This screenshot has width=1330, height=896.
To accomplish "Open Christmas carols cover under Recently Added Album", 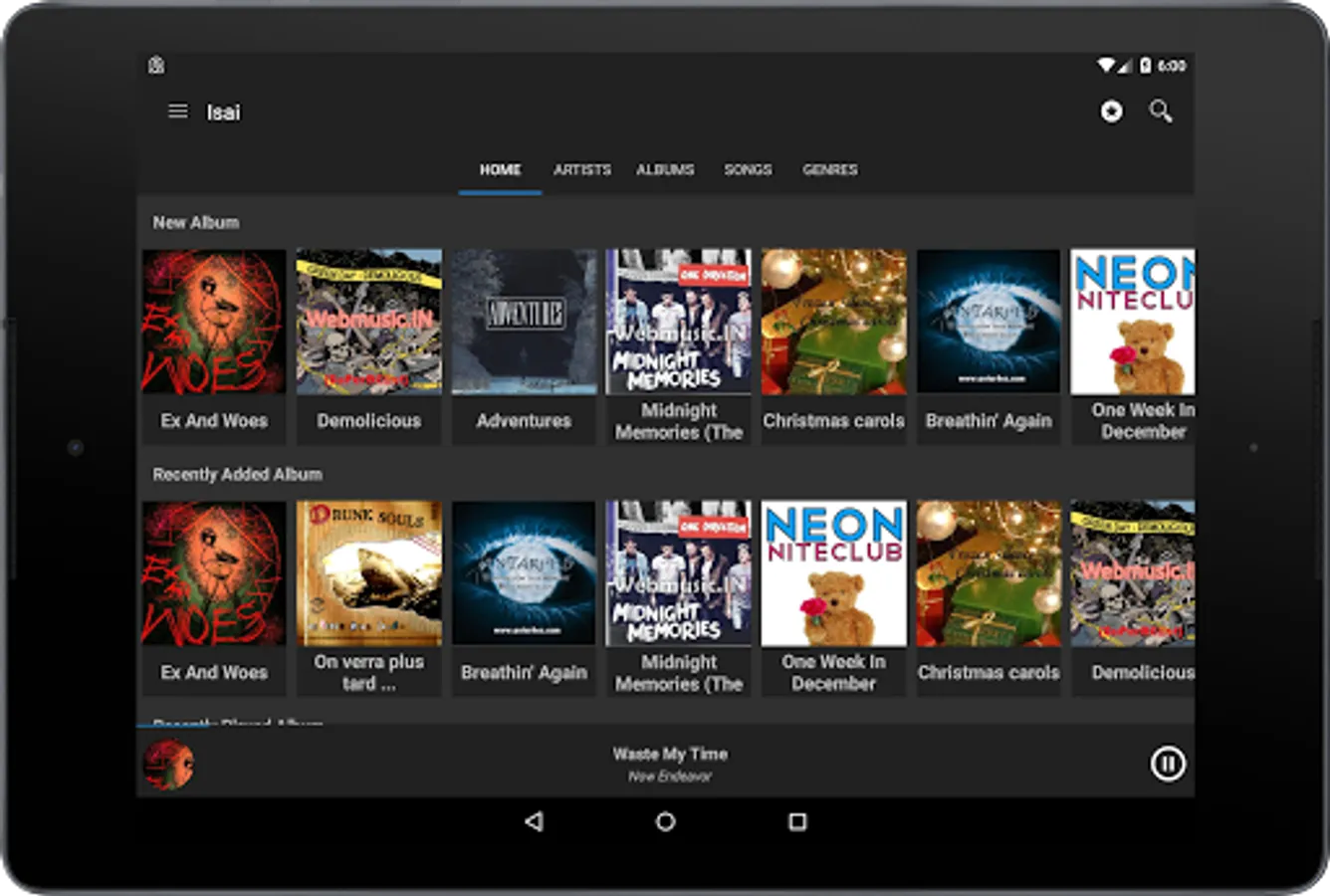I will coord(989,573).
